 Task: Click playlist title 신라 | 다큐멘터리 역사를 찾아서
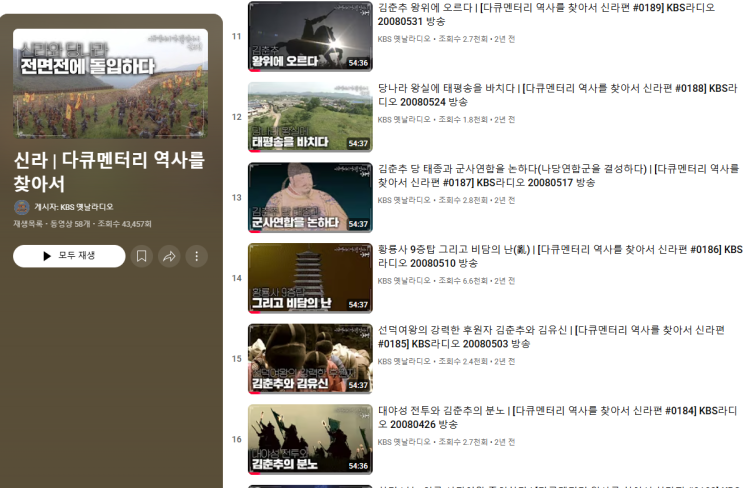[x=109, y=172]
